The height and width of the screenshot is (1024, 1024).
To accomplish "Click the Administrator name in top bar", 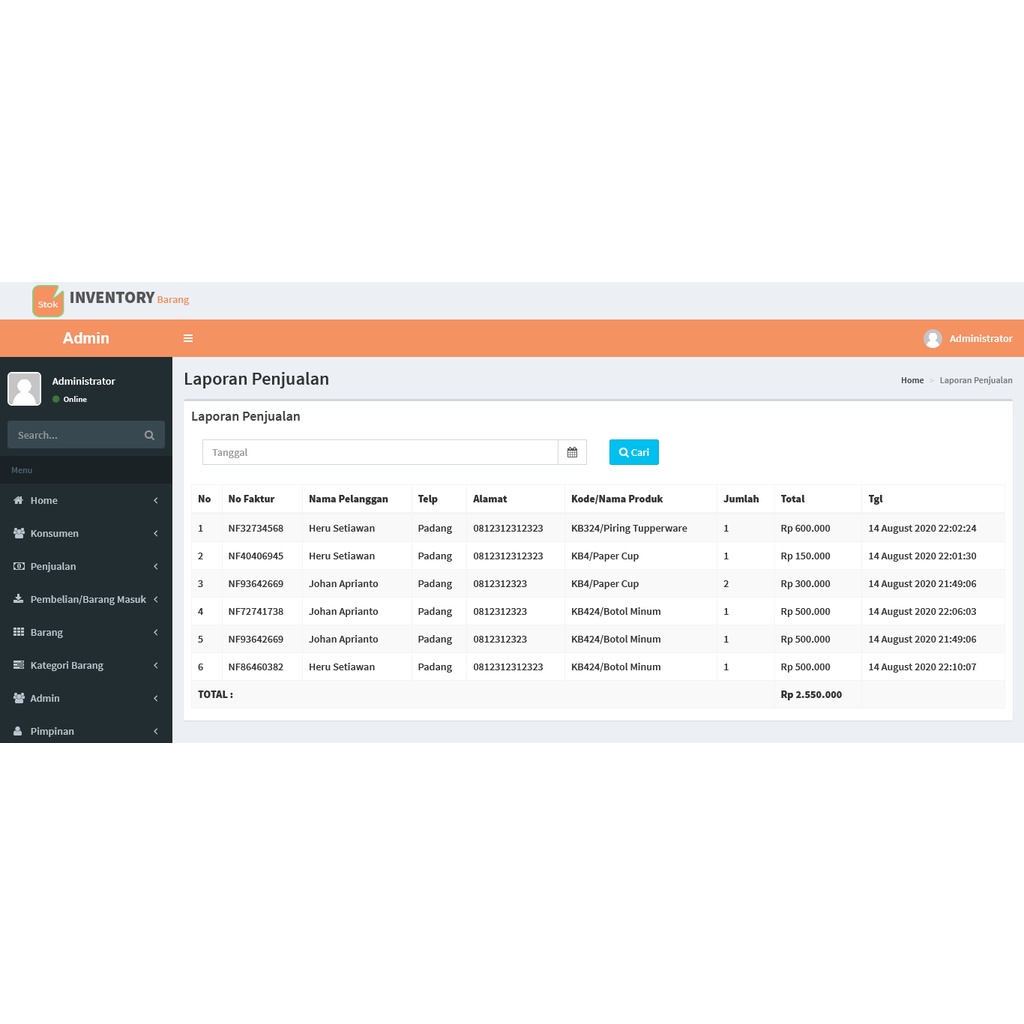I will [980, 338].
